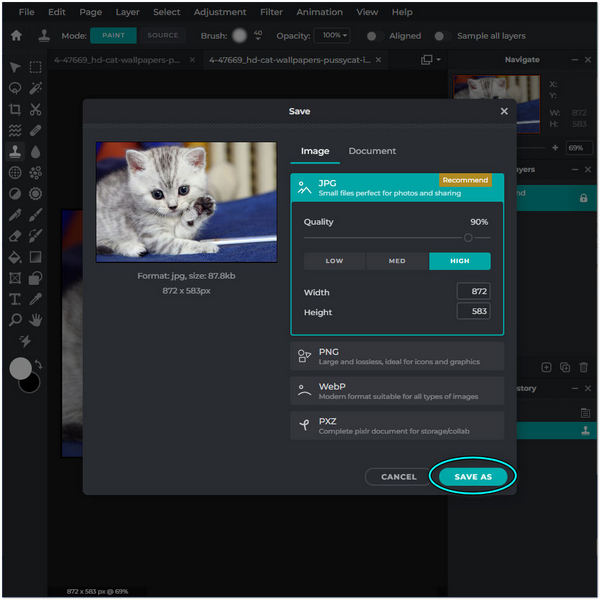Expand the PNG format option
Image resolution: width=600 pixels, height=600 pixels.
pyautogui.click(x=397, y=357)
